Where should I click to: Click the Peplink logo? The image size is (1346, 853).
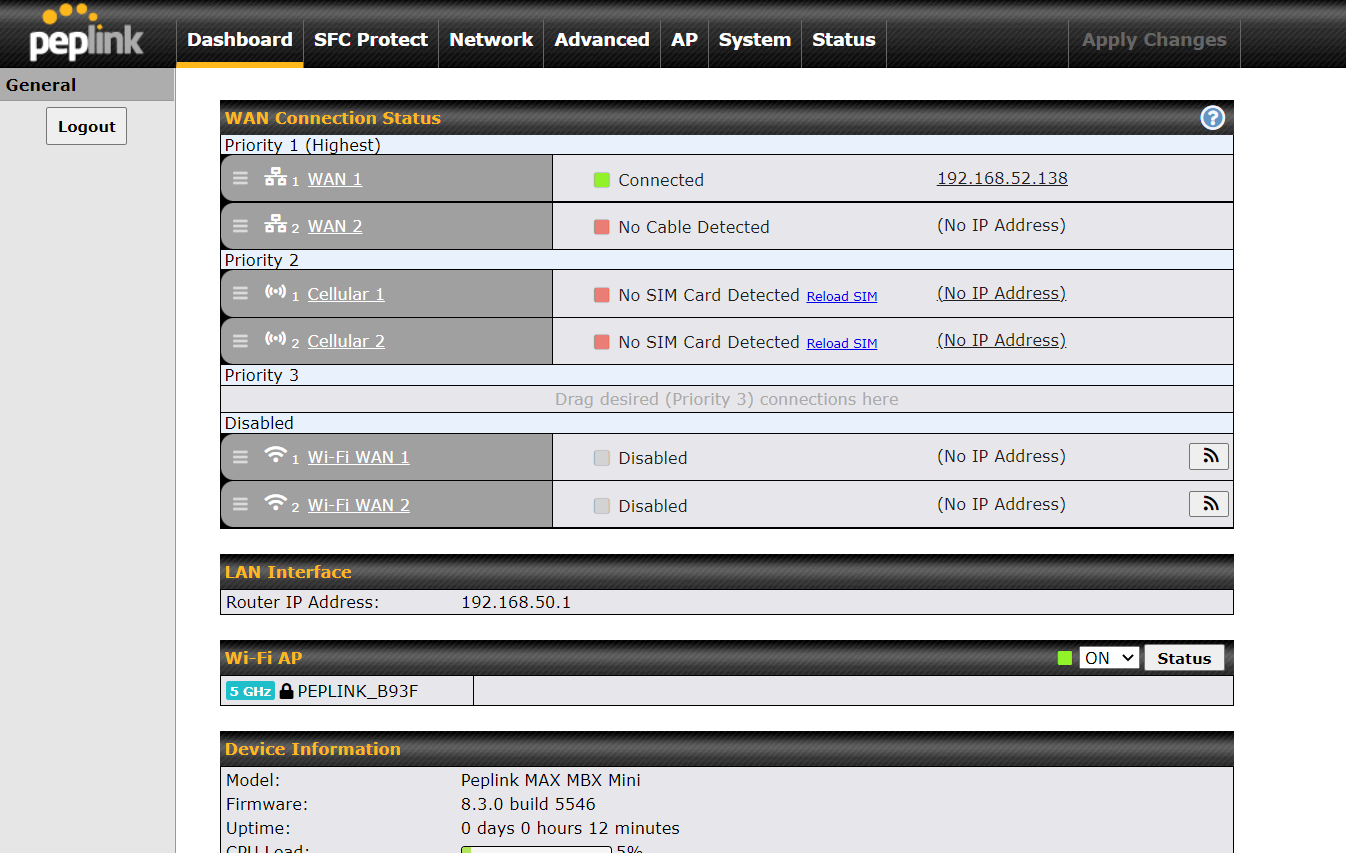coord(86,34)
